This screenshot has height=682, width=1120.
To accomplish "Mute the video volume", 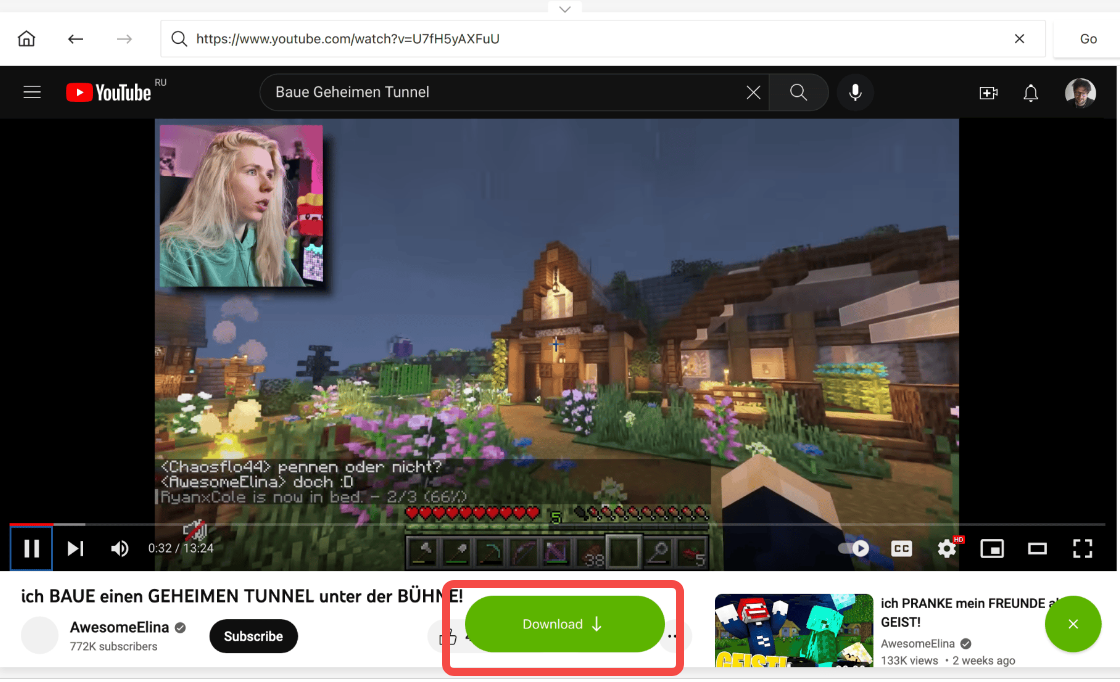I will click(119, 548).
